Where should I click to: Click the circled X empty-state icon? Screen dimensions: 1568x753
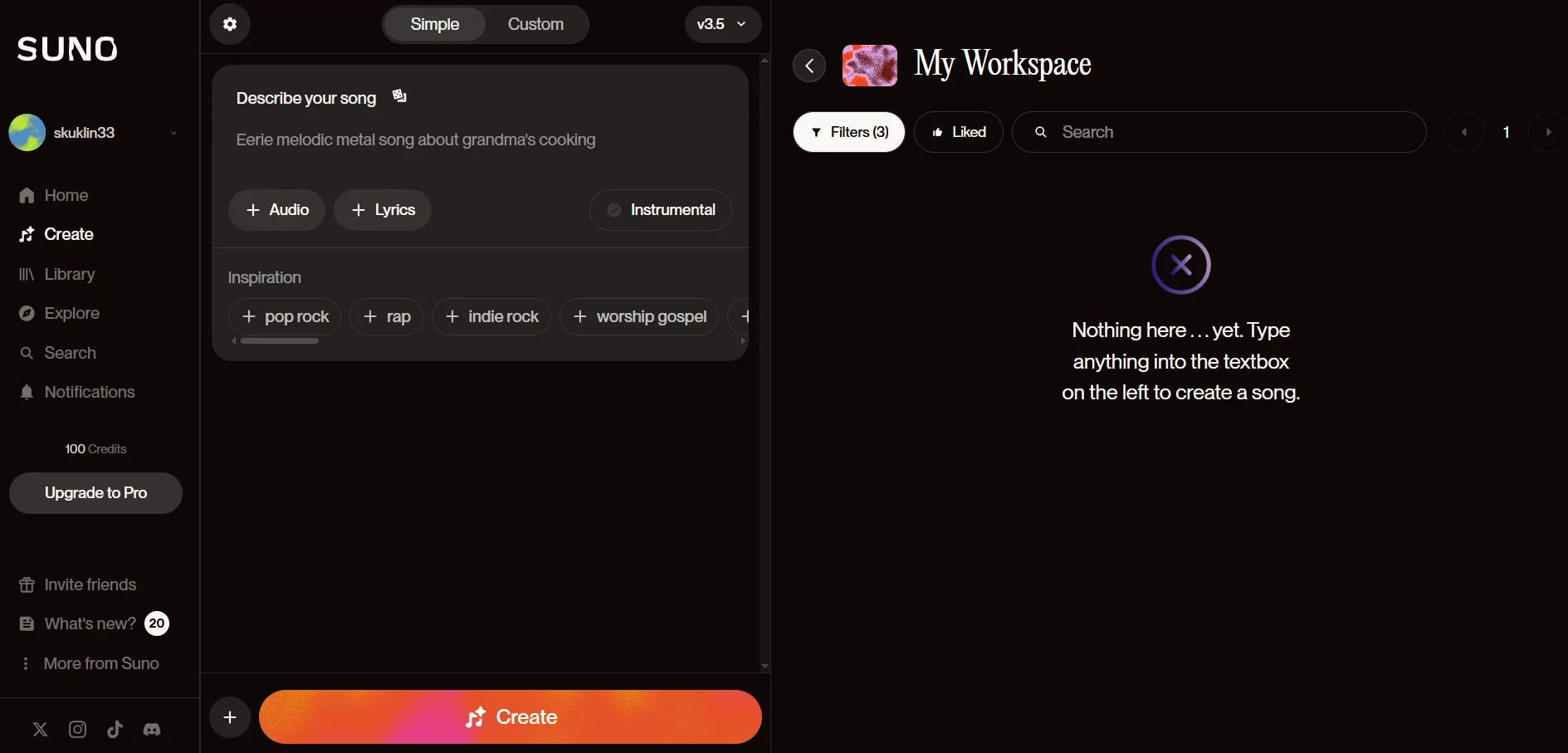1181,265
